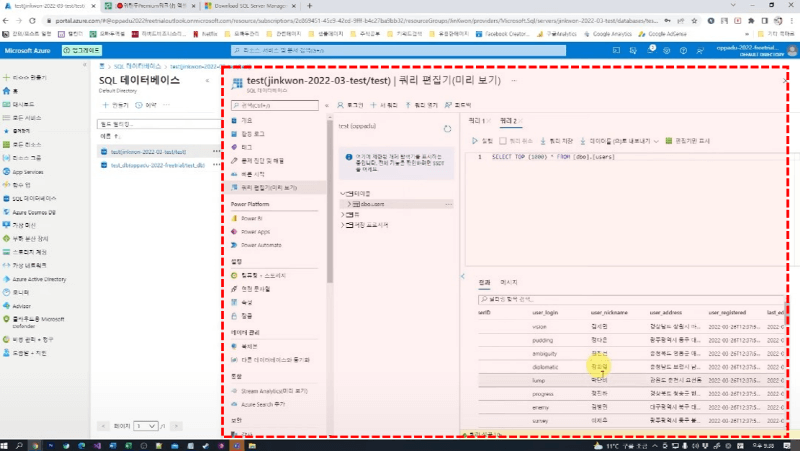
Task: Click the user_nickname column header
Action: (609, 312)
